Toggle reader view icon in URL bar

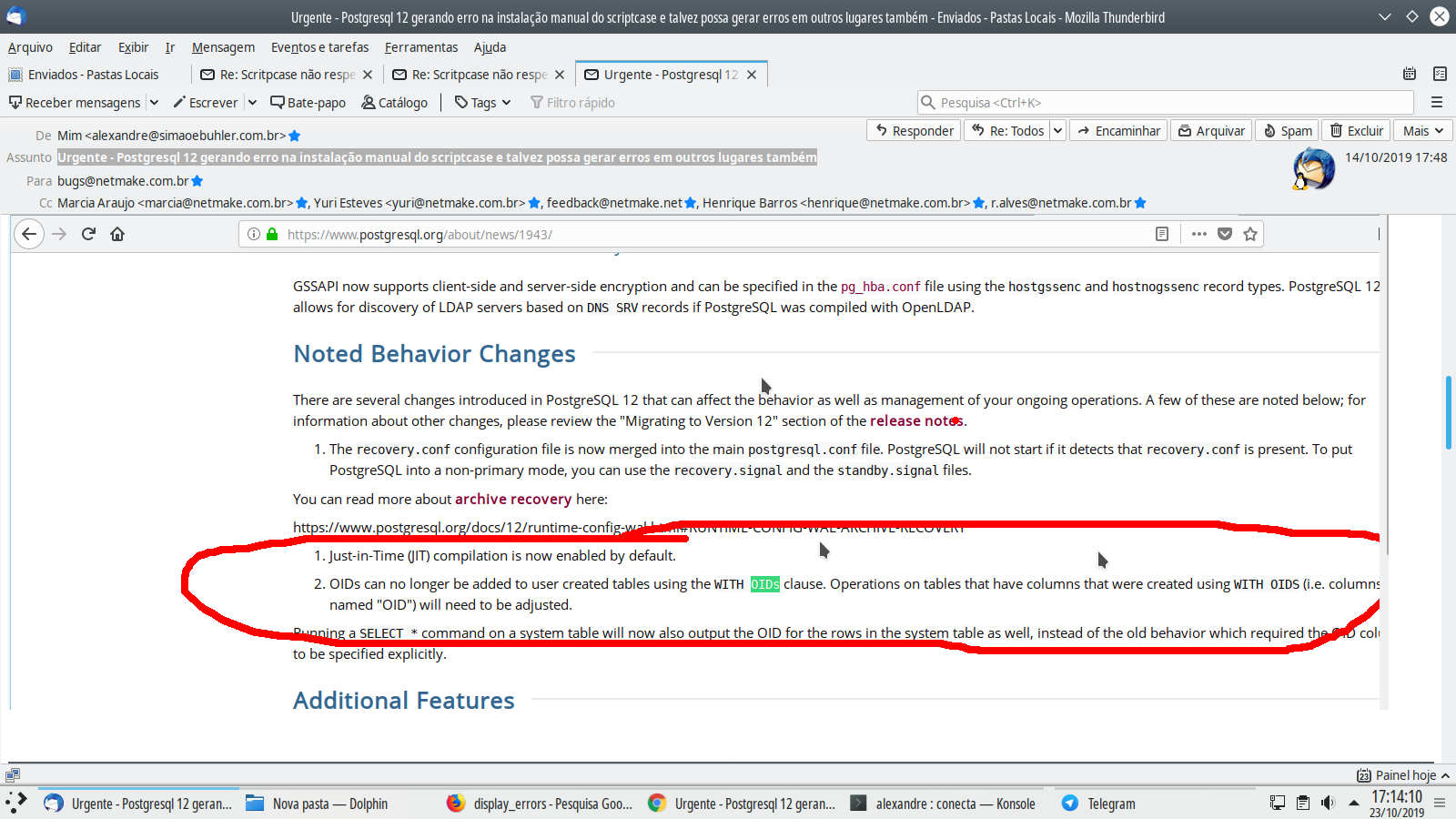[x=1162, y=234]
